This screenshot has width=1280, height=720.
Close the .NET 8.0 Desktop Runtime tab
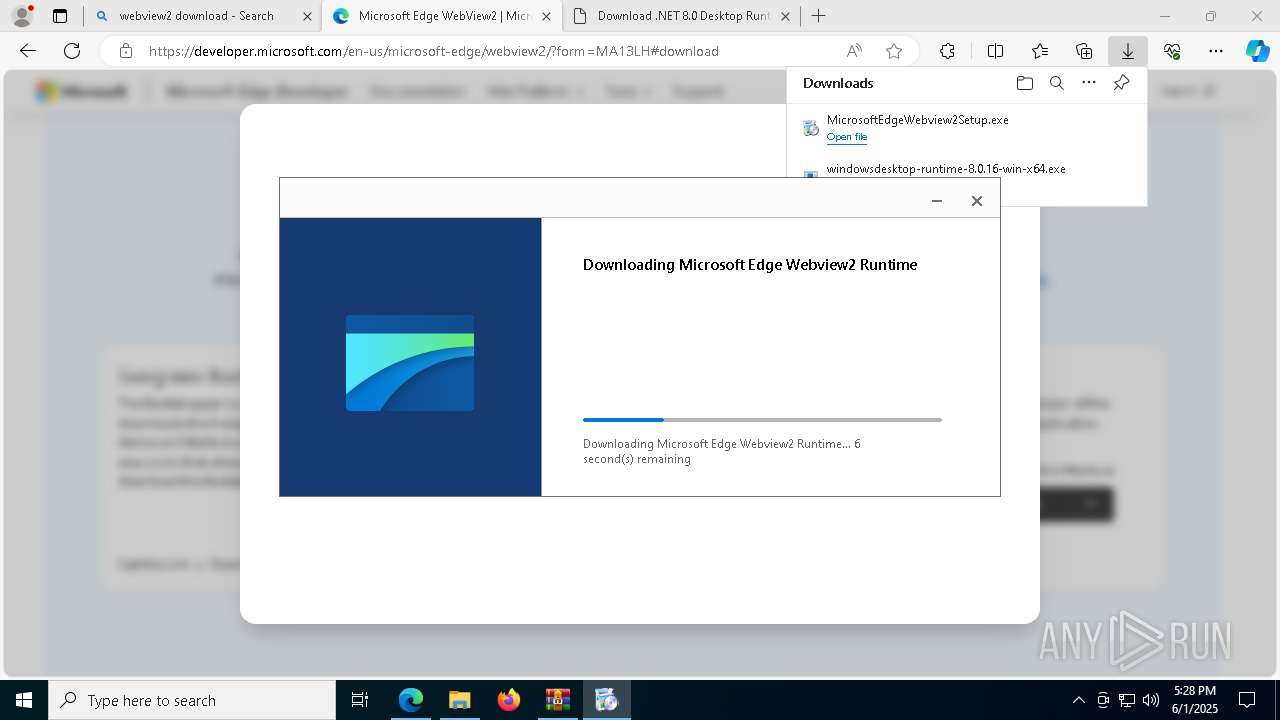click(785, 16)
